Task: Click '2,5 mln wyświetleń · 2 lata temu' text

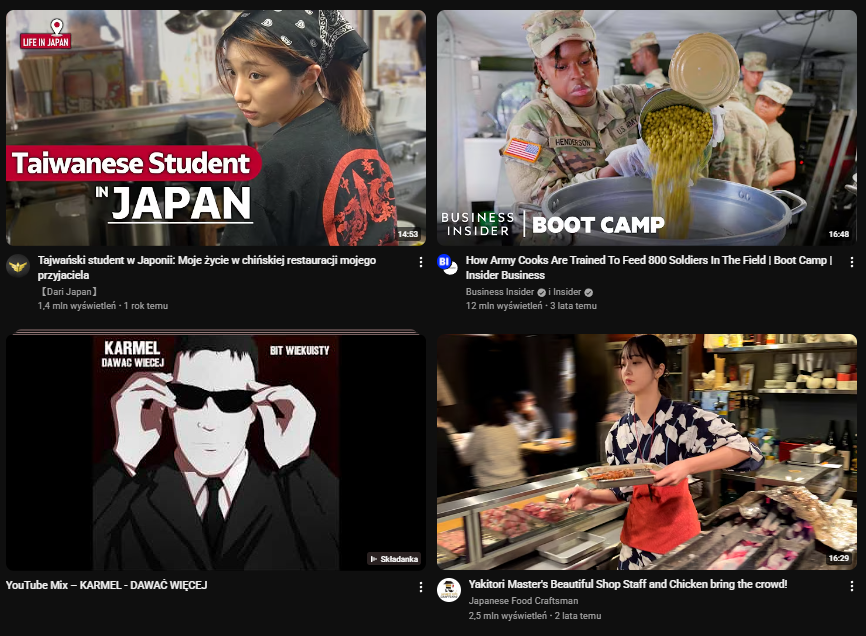Action: click(535, 616)
